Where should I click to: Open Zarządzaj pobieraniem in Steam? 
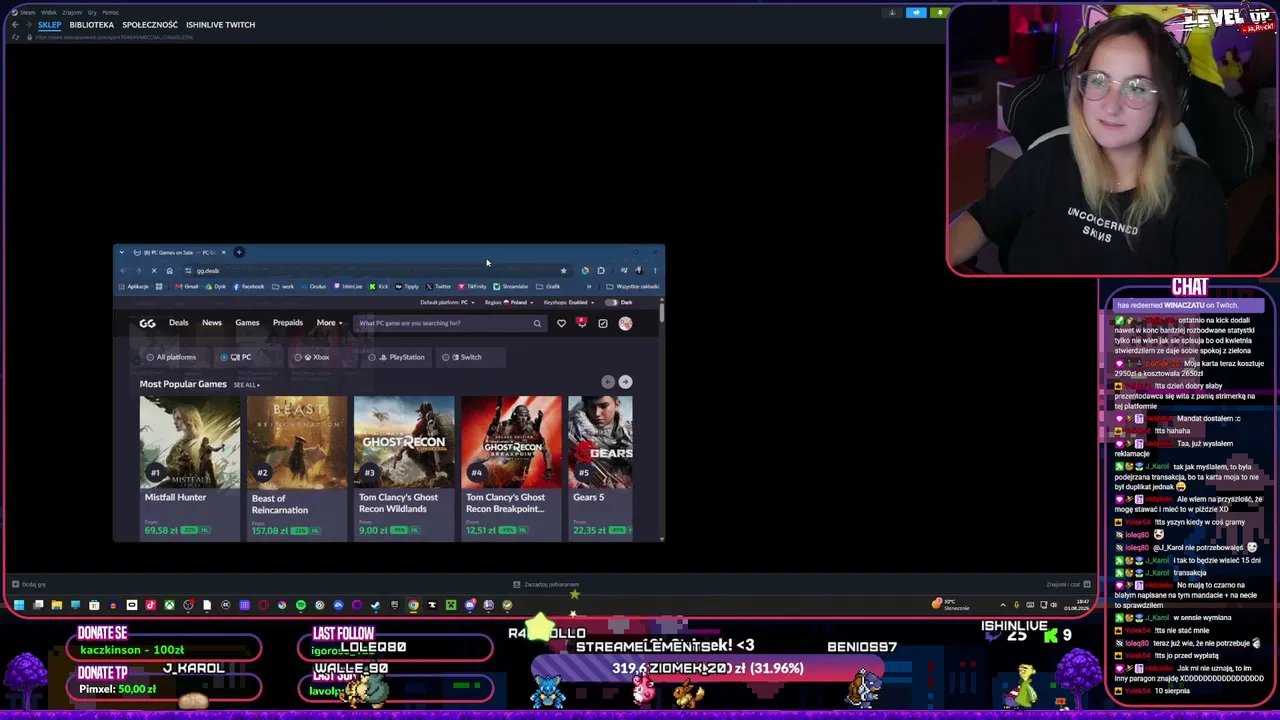pos(546,584)
